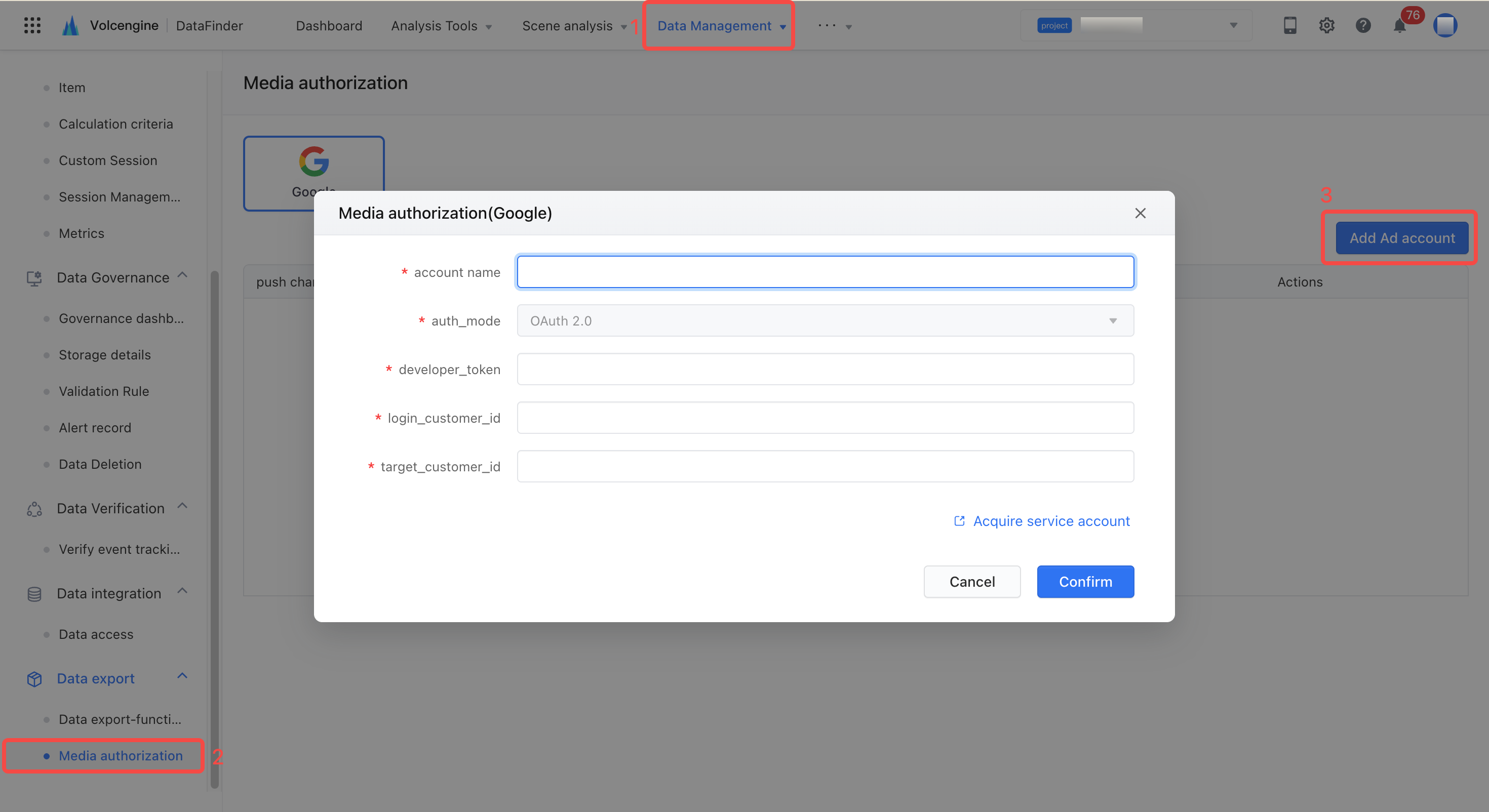This screenshot has height=812, width=1489.
Task: Open the Scene analysis dropdown menu
Action: (574, 26)
